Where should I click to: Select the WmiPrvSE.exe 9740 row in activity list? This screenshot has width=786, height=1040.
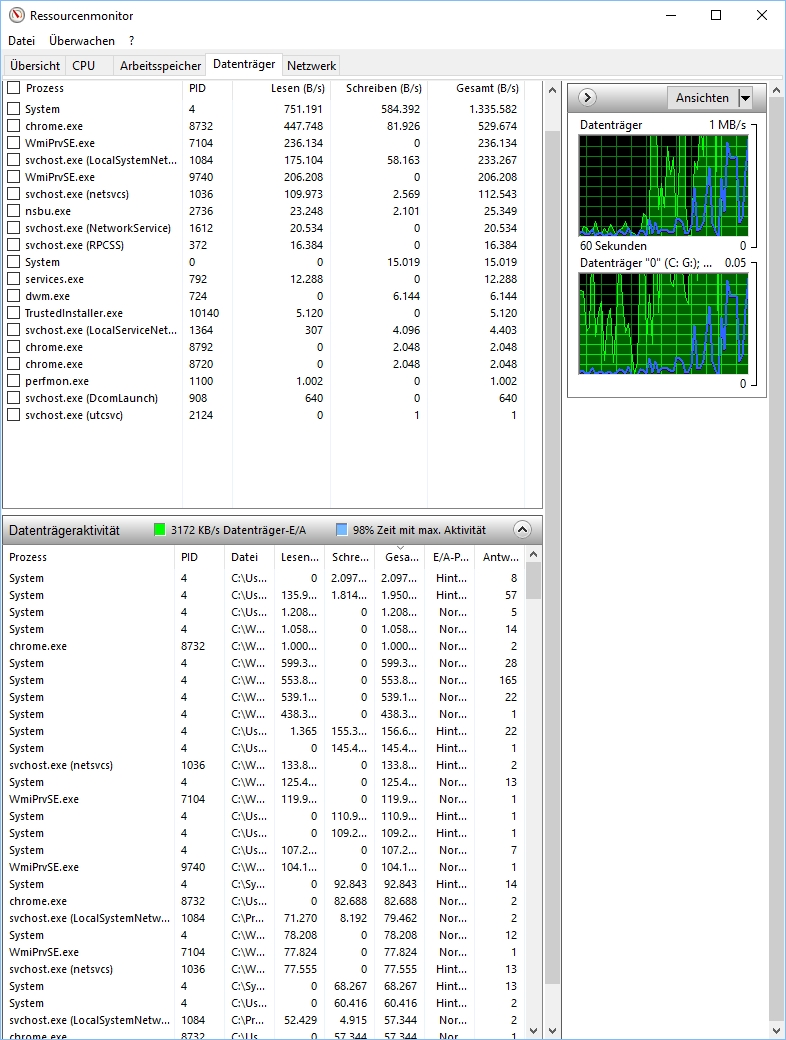263,867
